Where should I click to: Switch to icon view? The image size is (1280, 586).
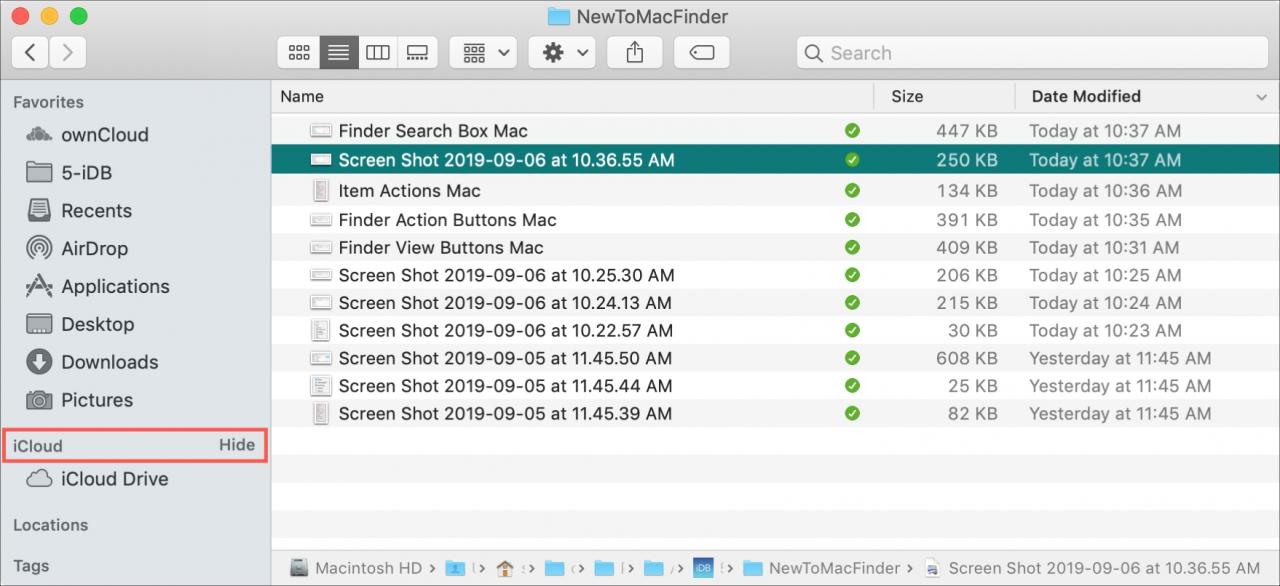tap(298, 53)
